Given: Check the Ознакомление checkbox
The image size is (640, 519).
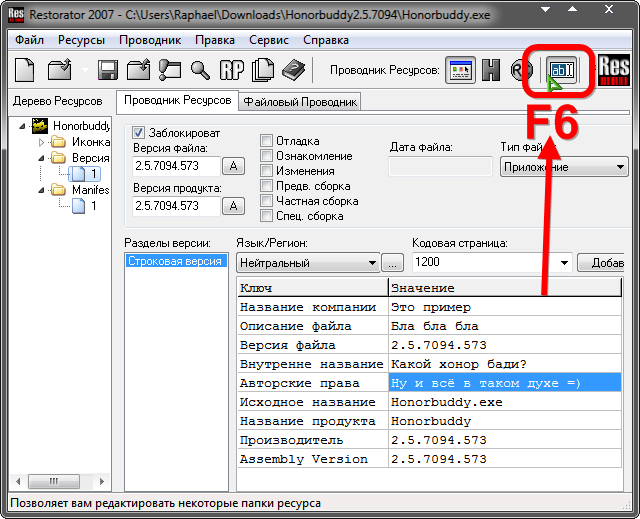Looking at the screenshot, I should click(x=266, y=156).
